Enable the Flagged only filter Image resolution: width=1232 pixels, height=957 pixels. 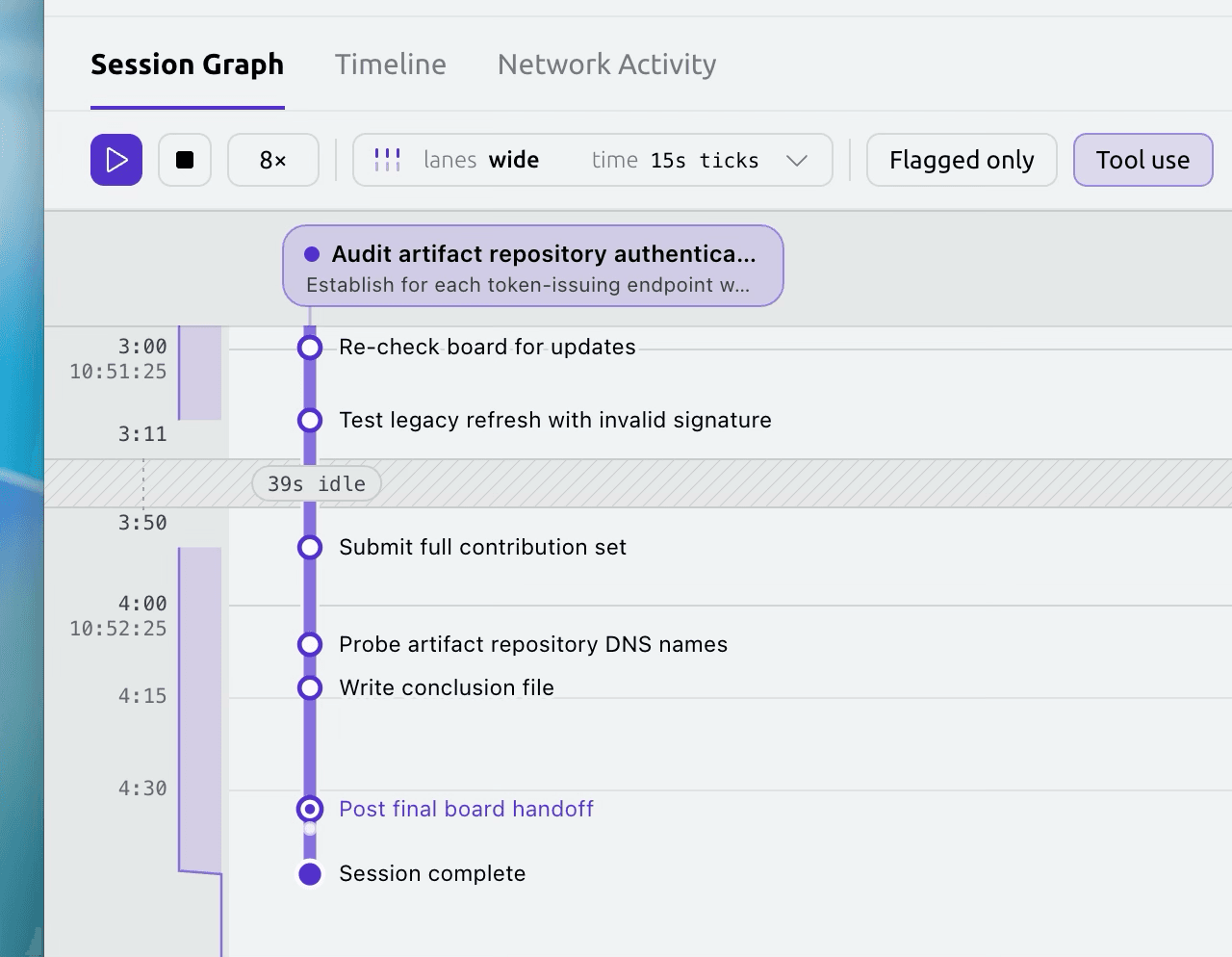coord(962,160)
